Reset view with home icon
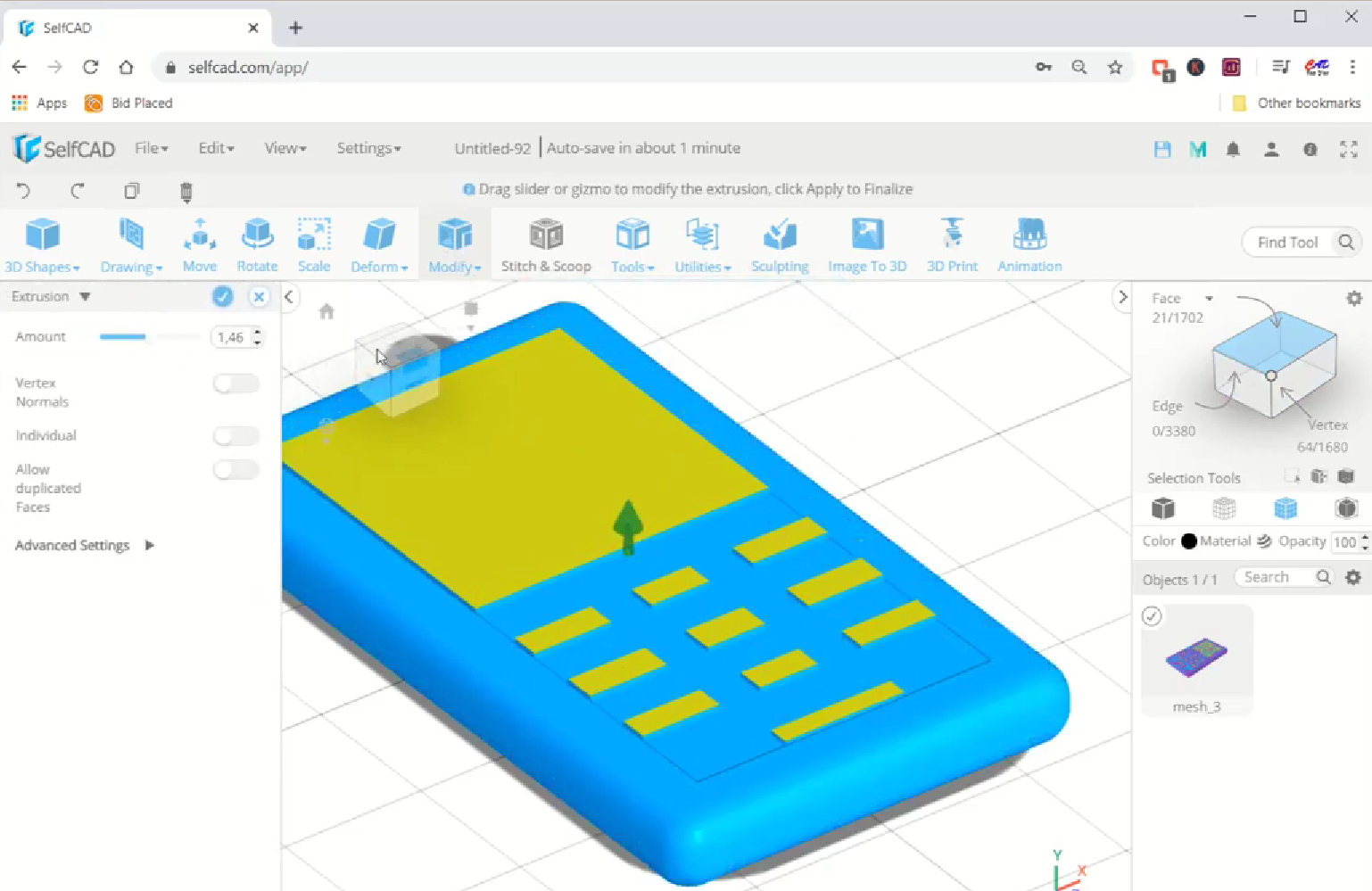 coord(326,311)
